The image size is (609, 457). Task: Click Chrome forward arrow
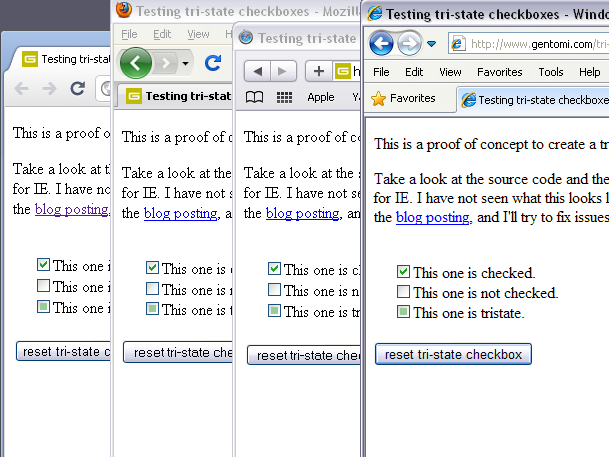49,89
